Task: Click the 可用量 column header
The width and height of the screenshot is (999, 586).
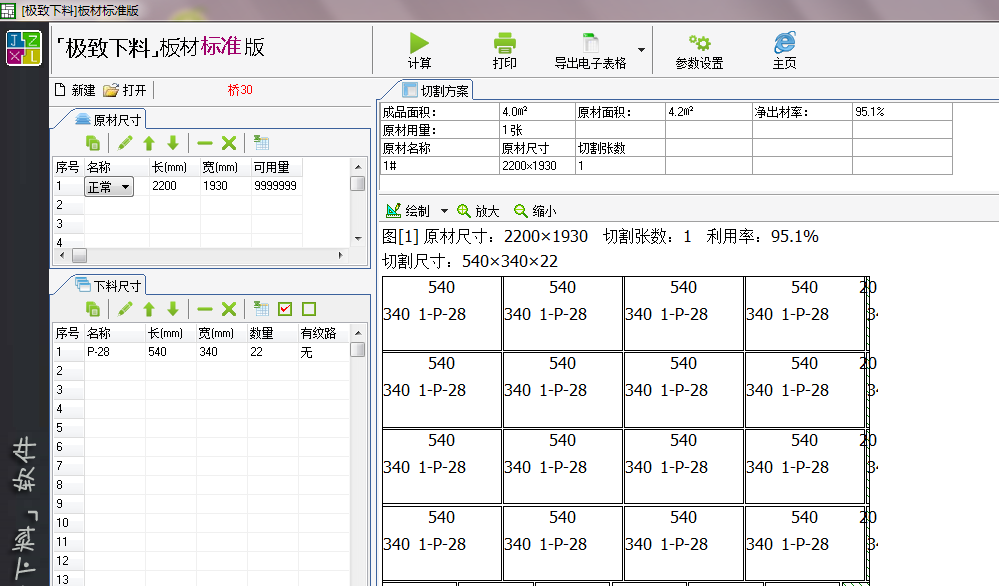Action: [x=277, y=167]
